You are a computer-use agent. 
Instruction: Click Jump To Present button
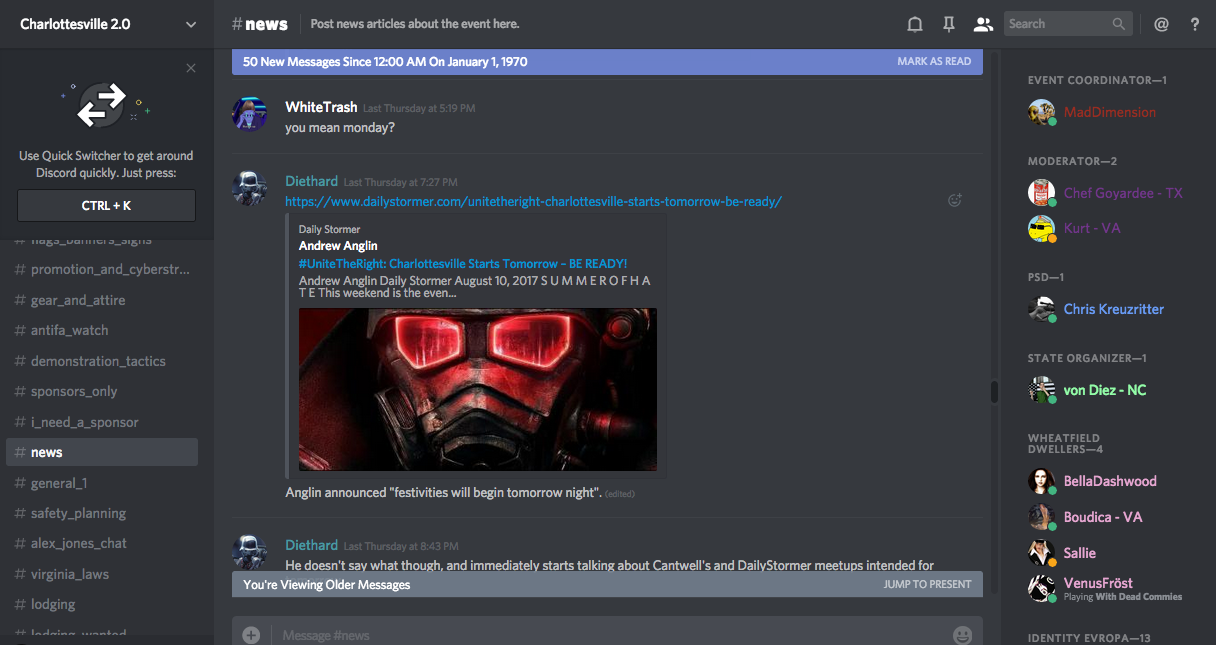click(x=927, y=584)
